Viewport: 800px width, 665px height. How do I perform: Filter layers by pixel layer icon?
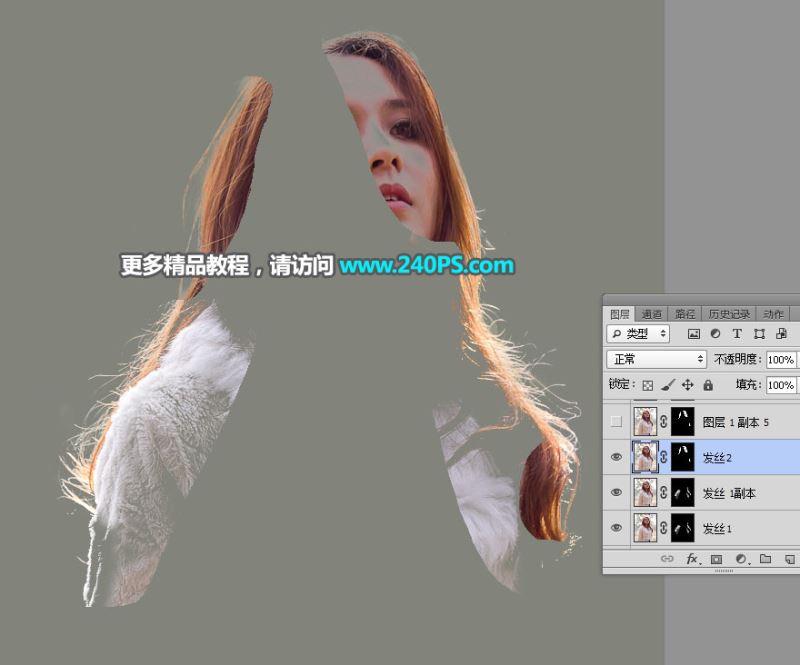point(693,334)
